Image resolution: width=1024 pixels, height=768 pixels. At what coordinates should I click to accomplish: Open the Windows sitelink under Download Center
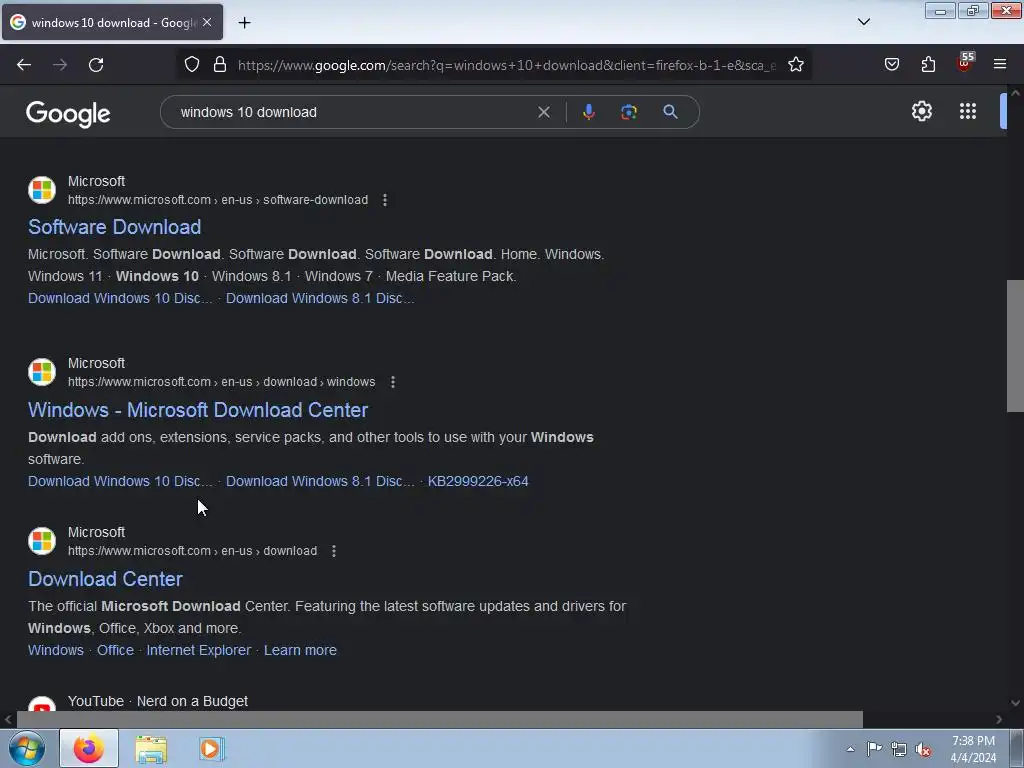56,650
